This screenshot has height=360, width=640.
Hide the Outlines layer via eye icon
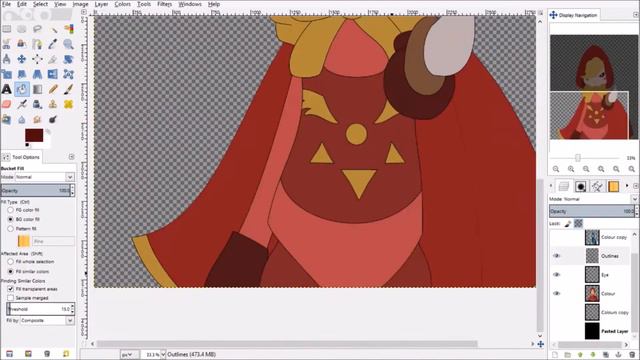point(556,256)
